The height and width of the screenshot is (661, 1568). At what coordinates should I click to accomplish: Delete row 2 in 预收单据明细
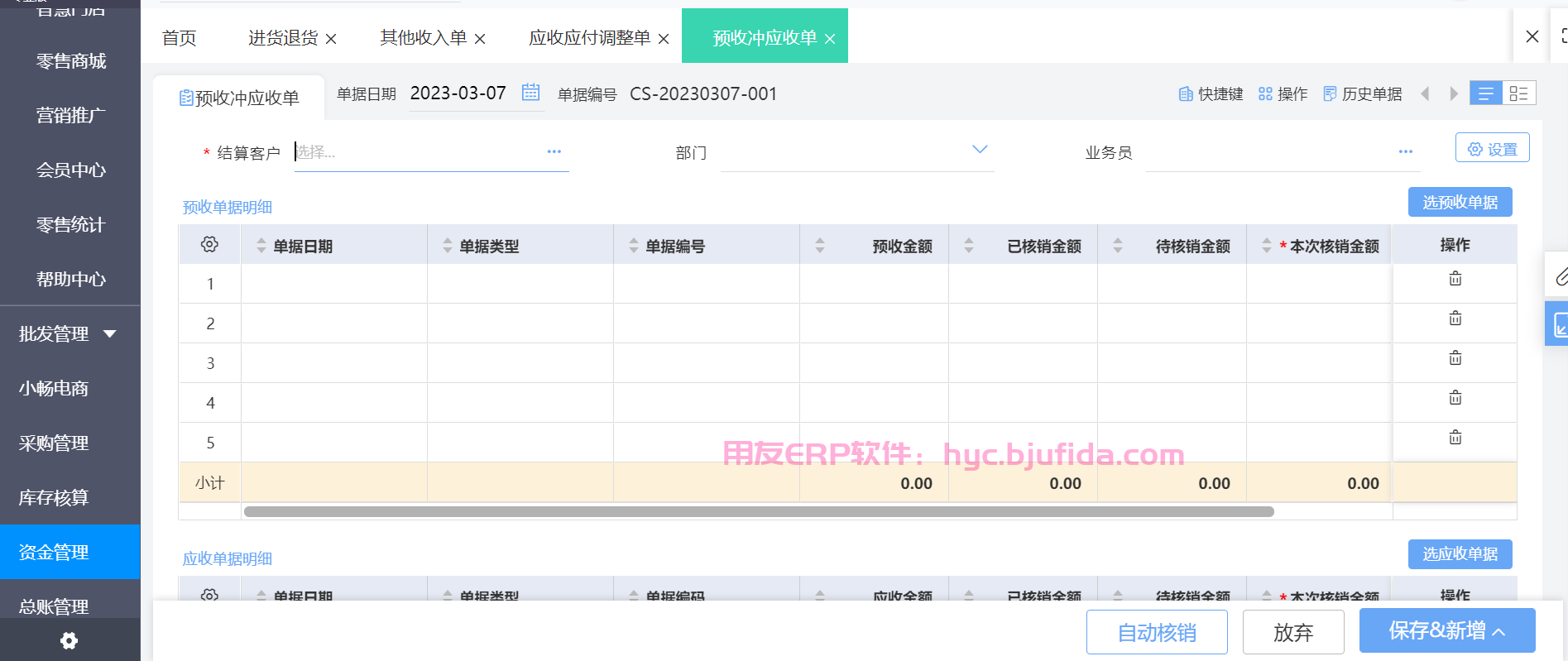pos(1455,319)
